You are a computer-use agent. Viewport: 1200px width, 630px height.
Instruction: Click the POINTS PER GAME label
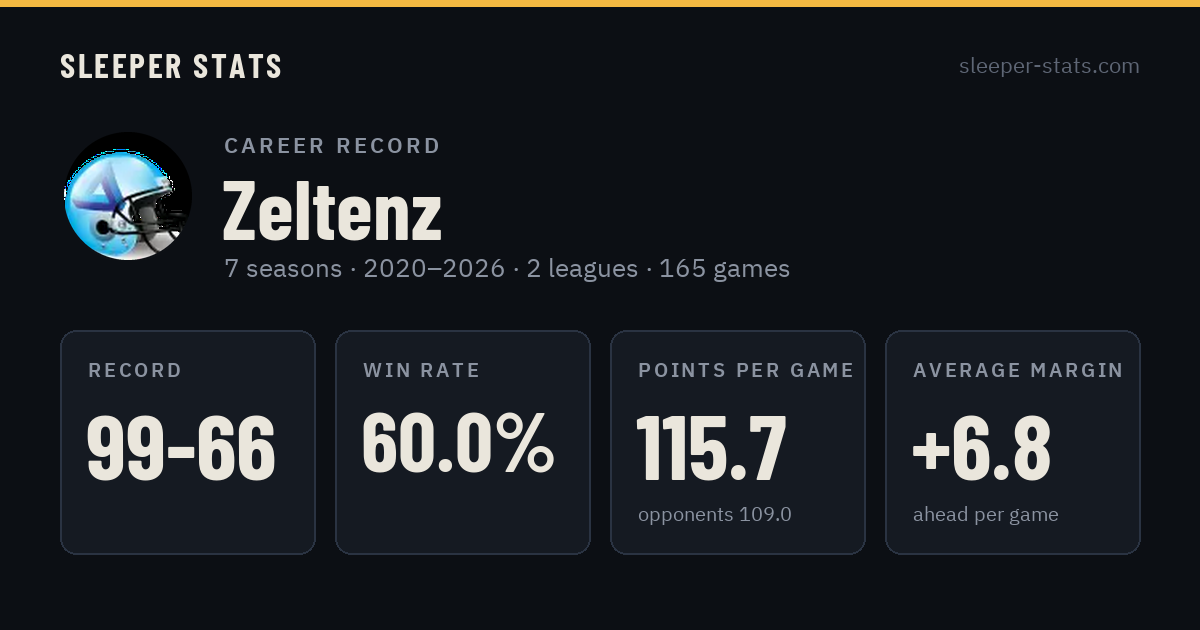(x=746, y=371)
